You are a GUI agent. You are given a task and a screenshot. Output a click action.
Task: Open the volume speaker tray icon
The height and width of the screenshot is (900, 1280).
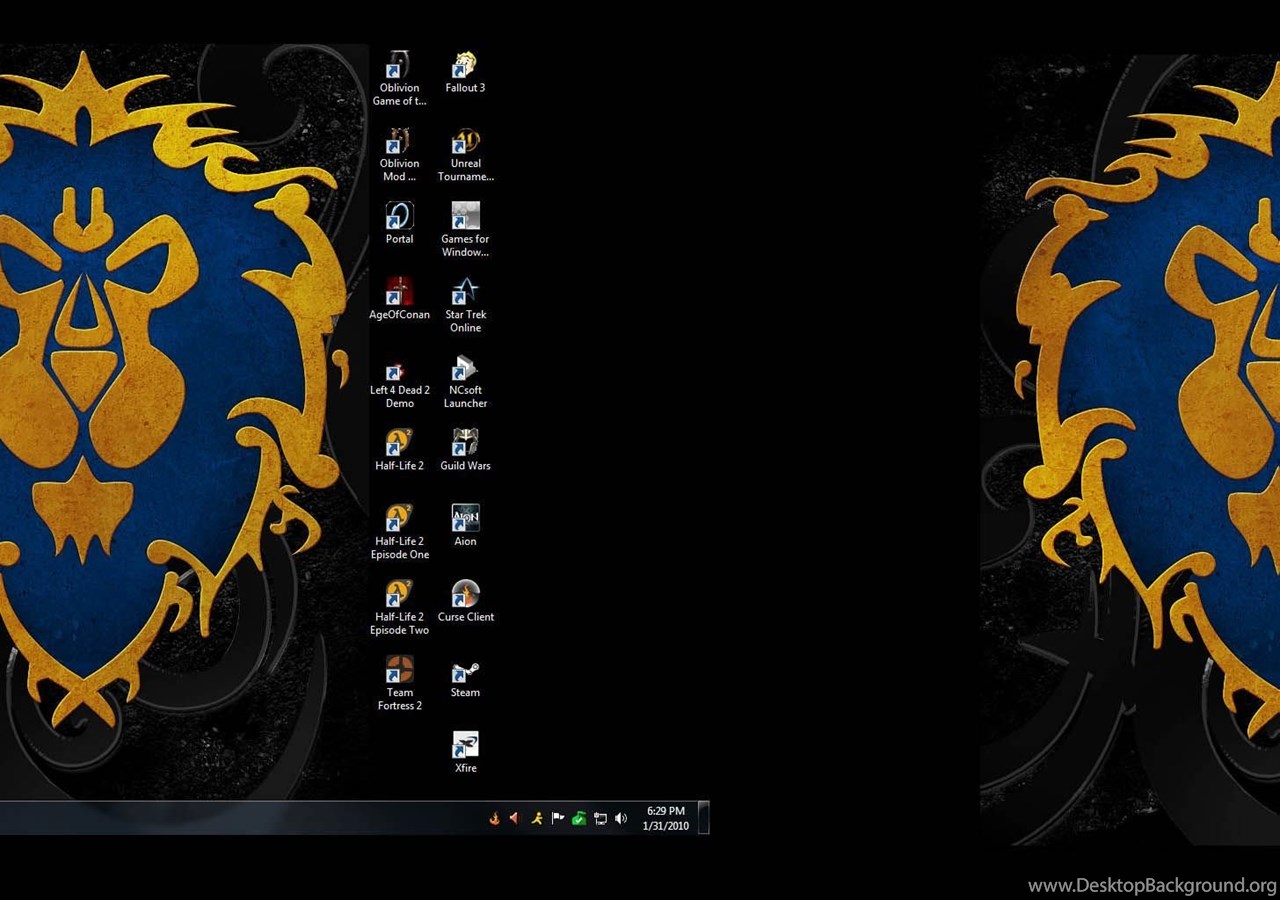click(x=621, y=818)
